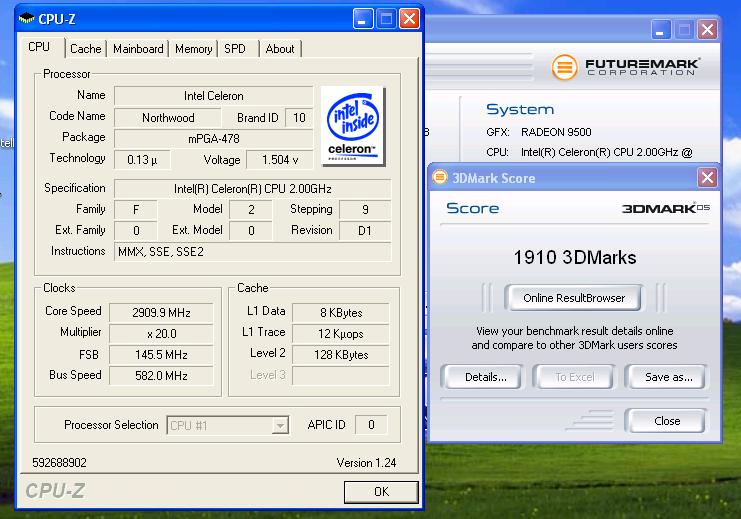Click the empty Level 3 cache field
The height and width of the screenshot is (519, 741).
[341, 376]
